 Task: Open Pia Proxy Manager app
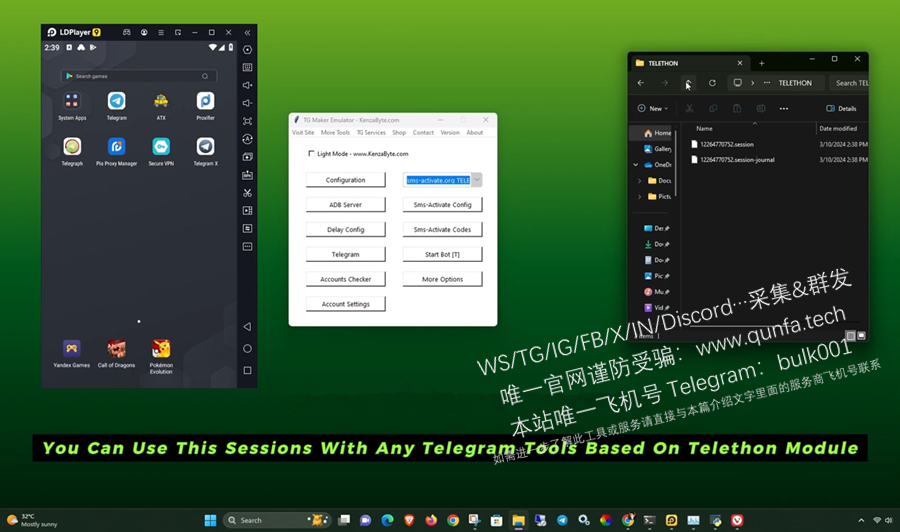(x=117, y=147)
